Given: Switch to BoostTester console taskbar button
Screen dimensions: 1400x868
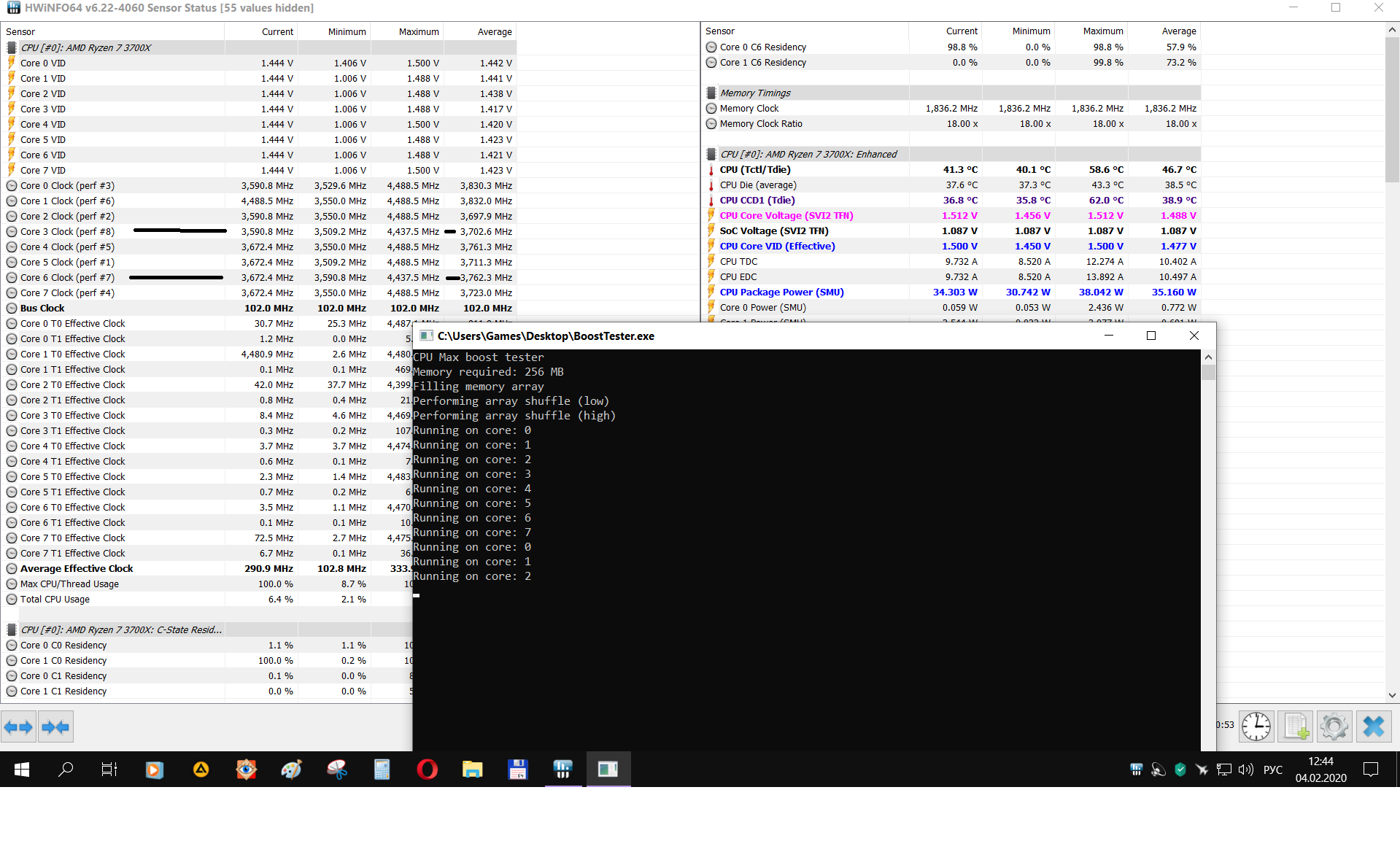Looking at the screenshot, I should pos(608,770).
